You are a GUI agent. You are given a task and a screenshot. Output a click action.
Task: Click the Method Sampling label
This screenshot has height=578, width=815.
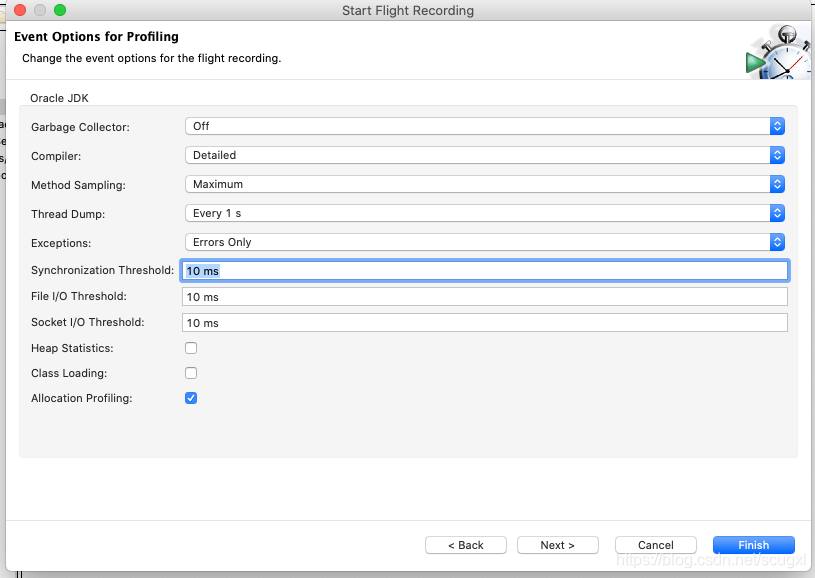coord(78,185)
